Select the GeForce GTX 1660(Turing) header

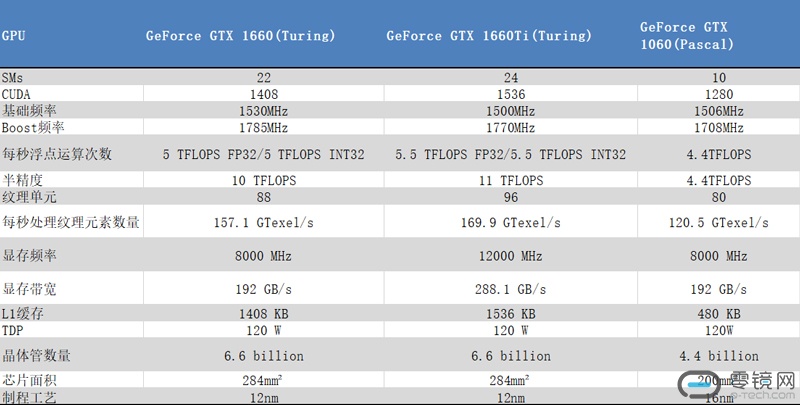(x=240, y=36)
